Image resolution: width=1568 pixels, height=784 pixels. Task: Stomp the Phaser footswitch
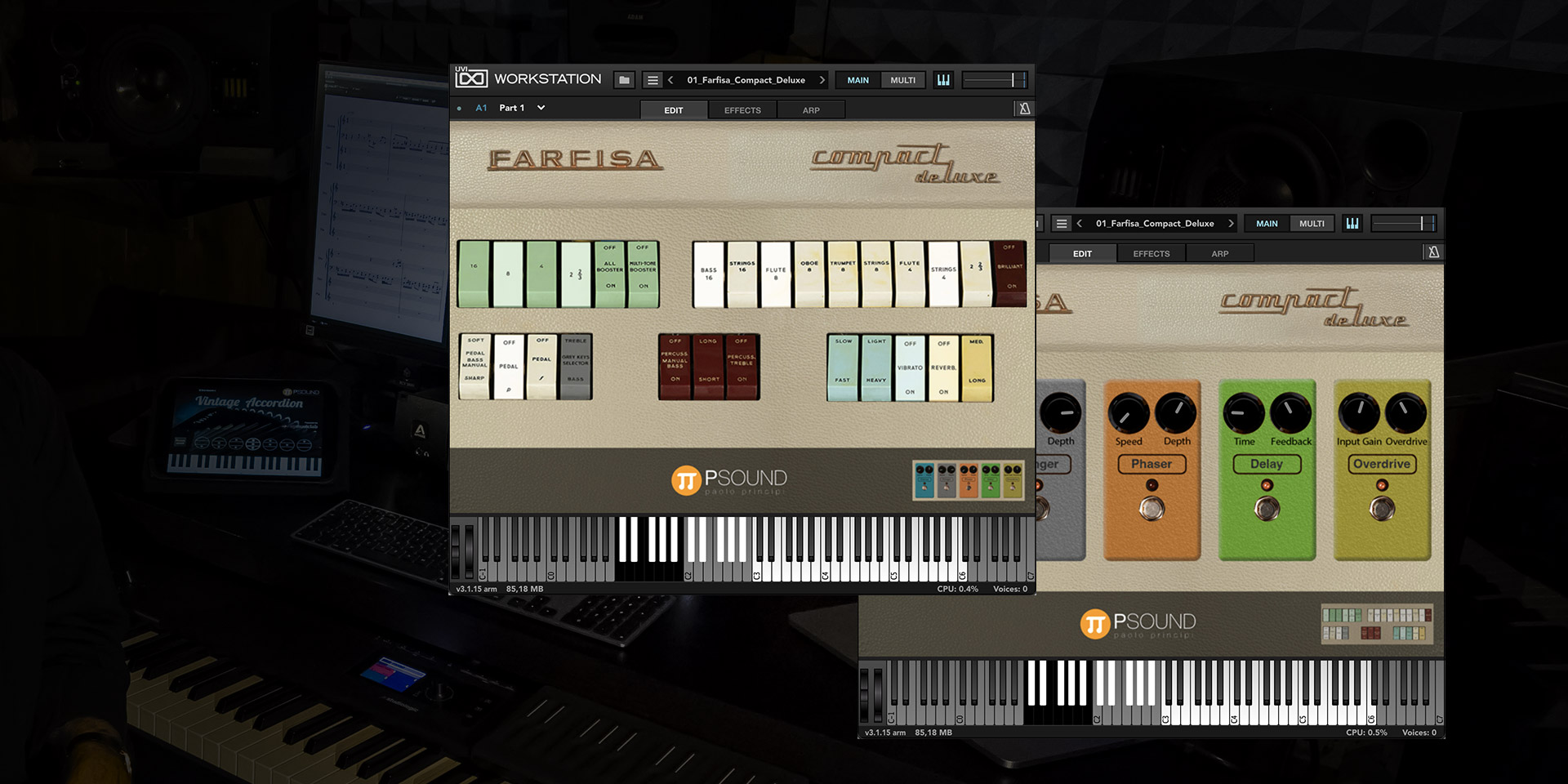tap(1152, 509)
